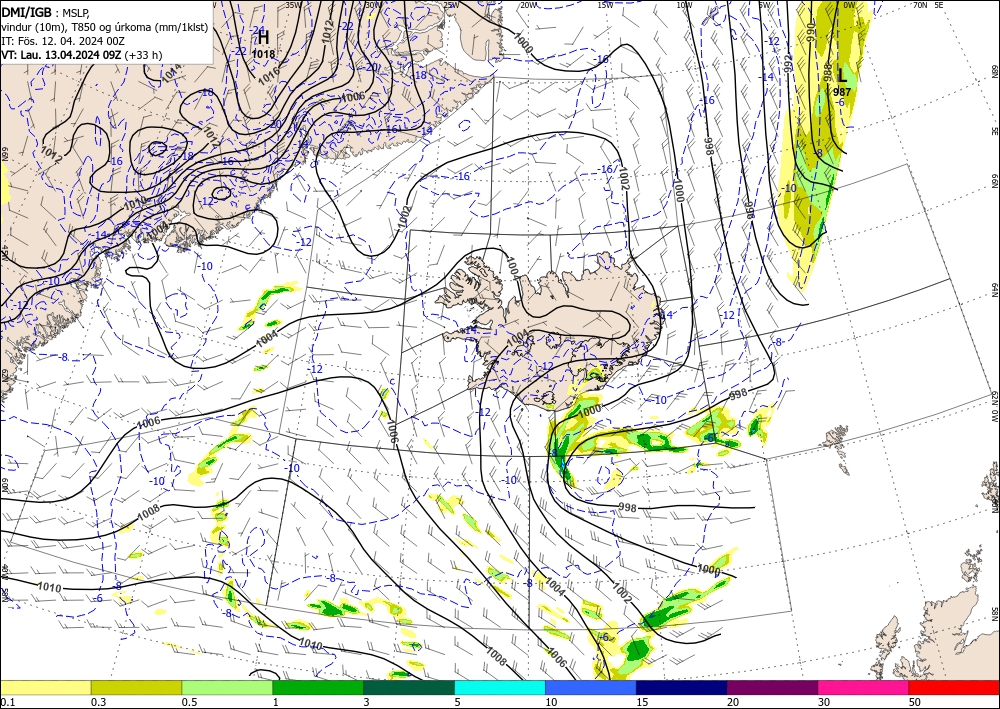Click the cyan 5–10 mm legend swatch

(500, 687)
